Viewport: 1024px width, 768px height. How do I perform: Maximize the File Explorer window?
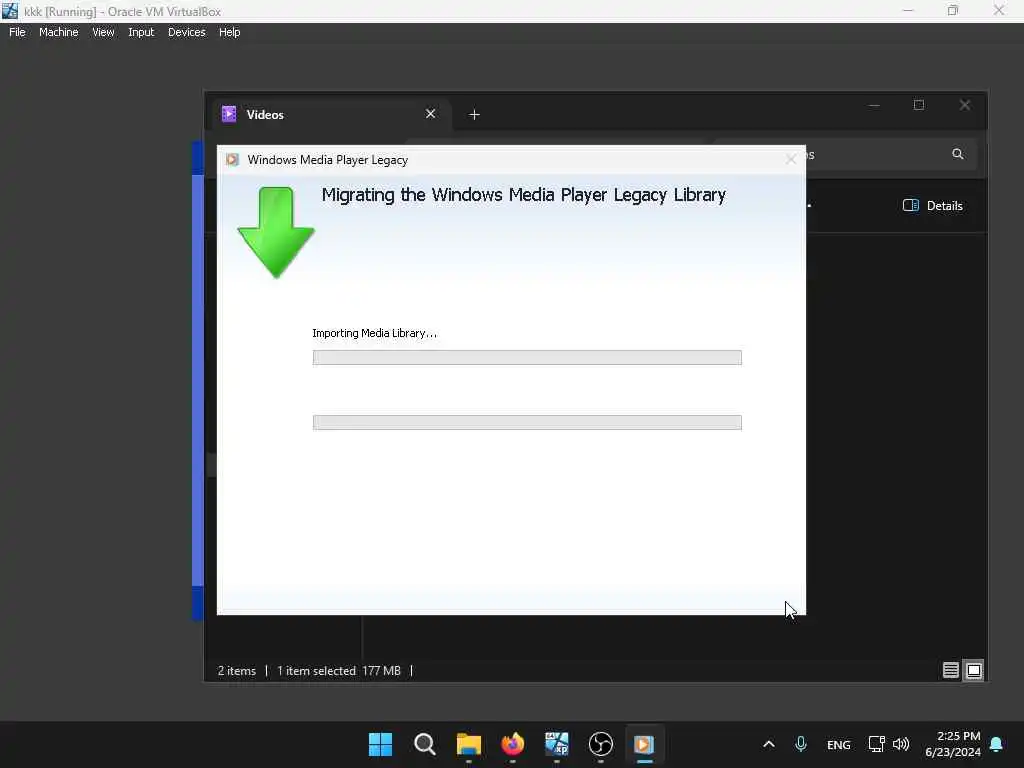(919, 105)
